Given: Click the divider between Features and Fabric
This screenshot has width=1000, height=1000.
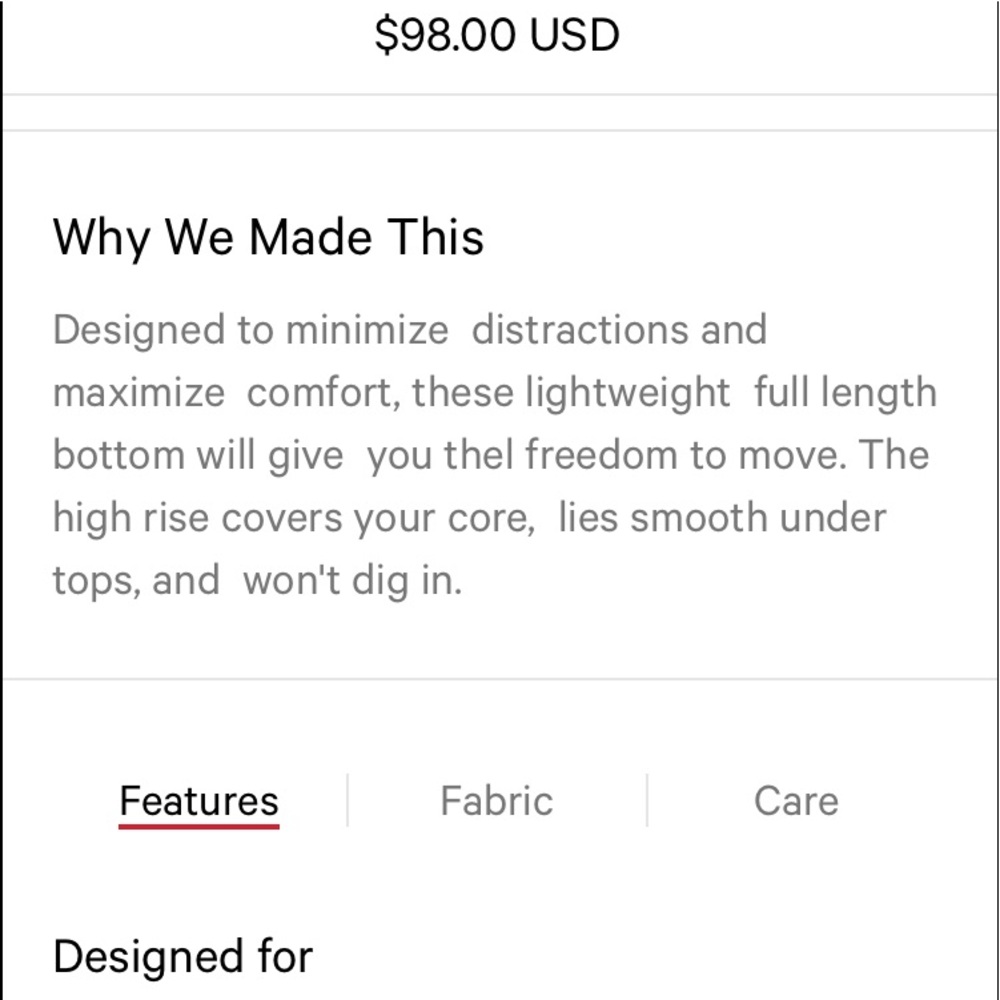Looking at the screenshot, I should click(346, 798).
